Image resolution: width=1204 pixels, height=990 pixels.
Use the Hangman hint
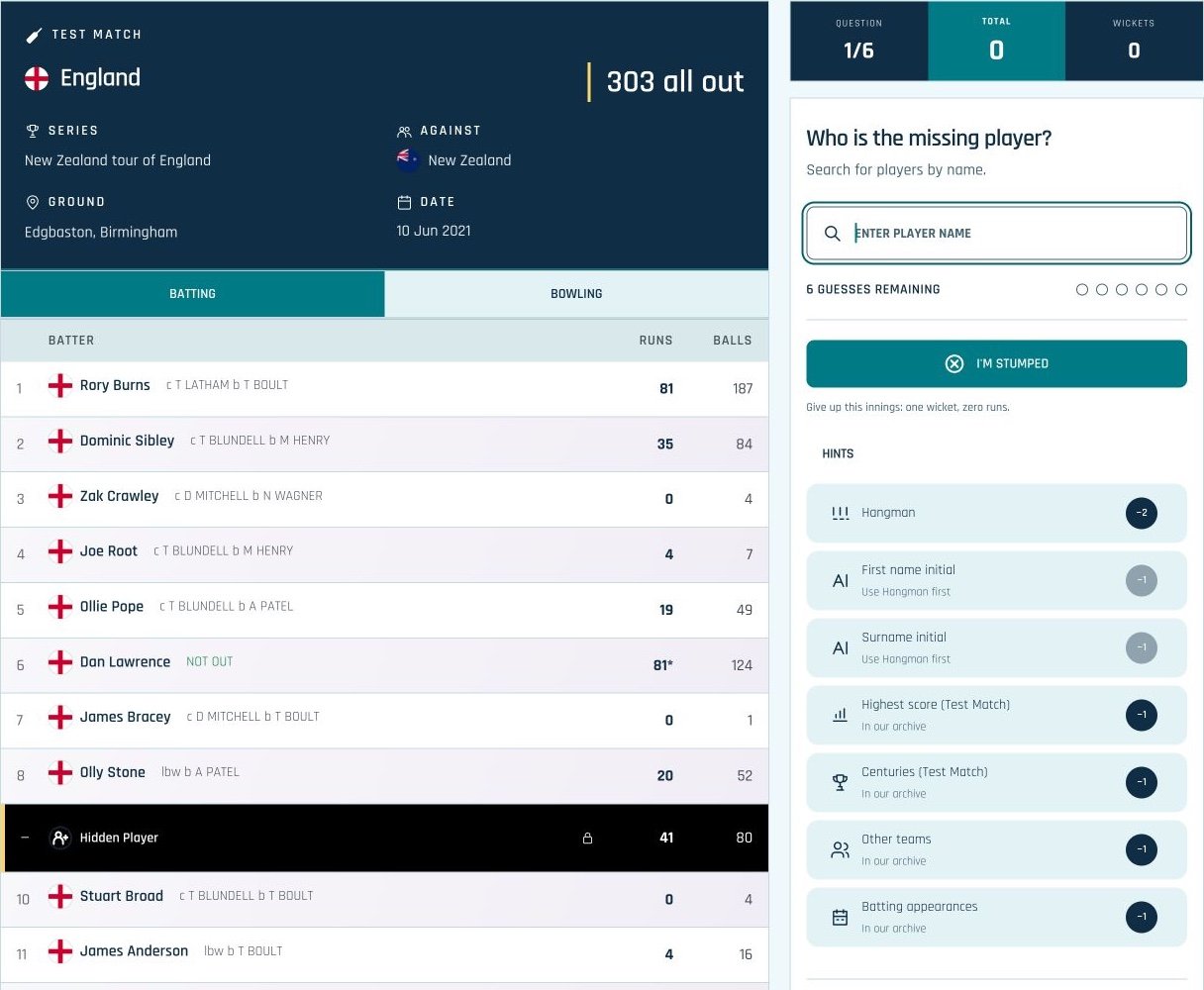click(x=996, y=513)
